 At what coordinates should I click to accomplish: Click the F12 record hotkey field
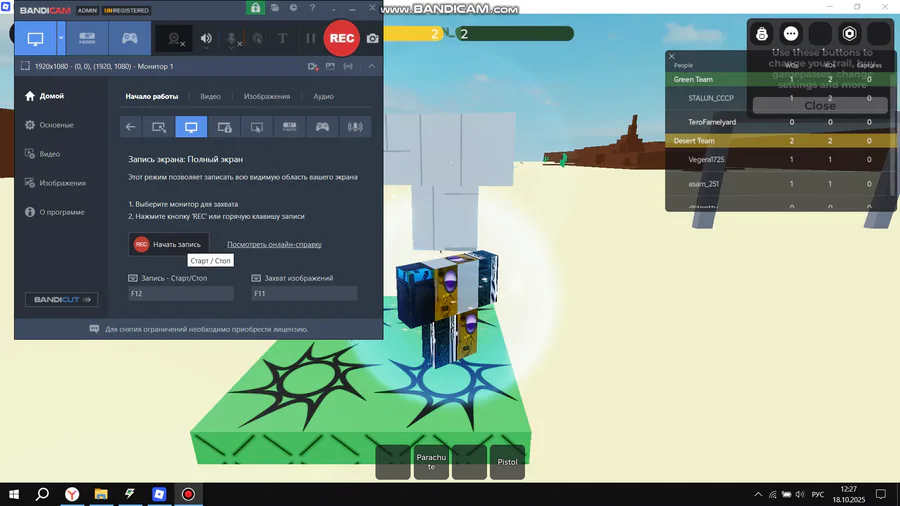(x=181, y=293)
